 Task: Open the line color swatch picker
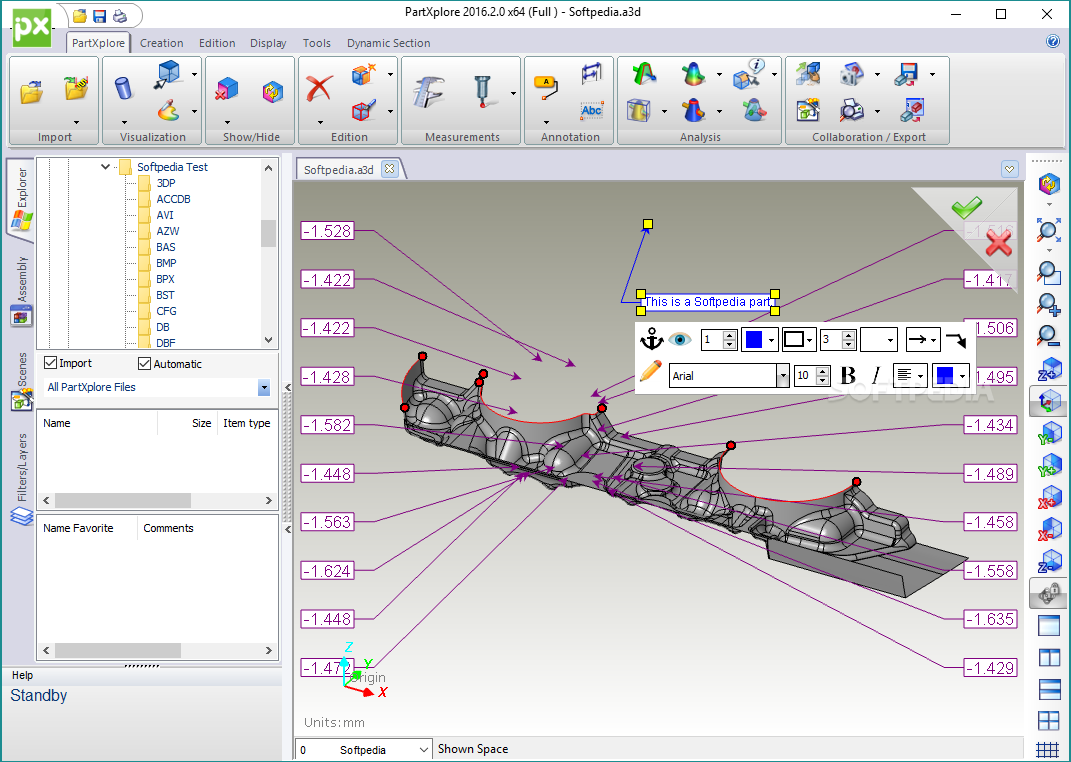pyautogui.click(x=760, y=339)
